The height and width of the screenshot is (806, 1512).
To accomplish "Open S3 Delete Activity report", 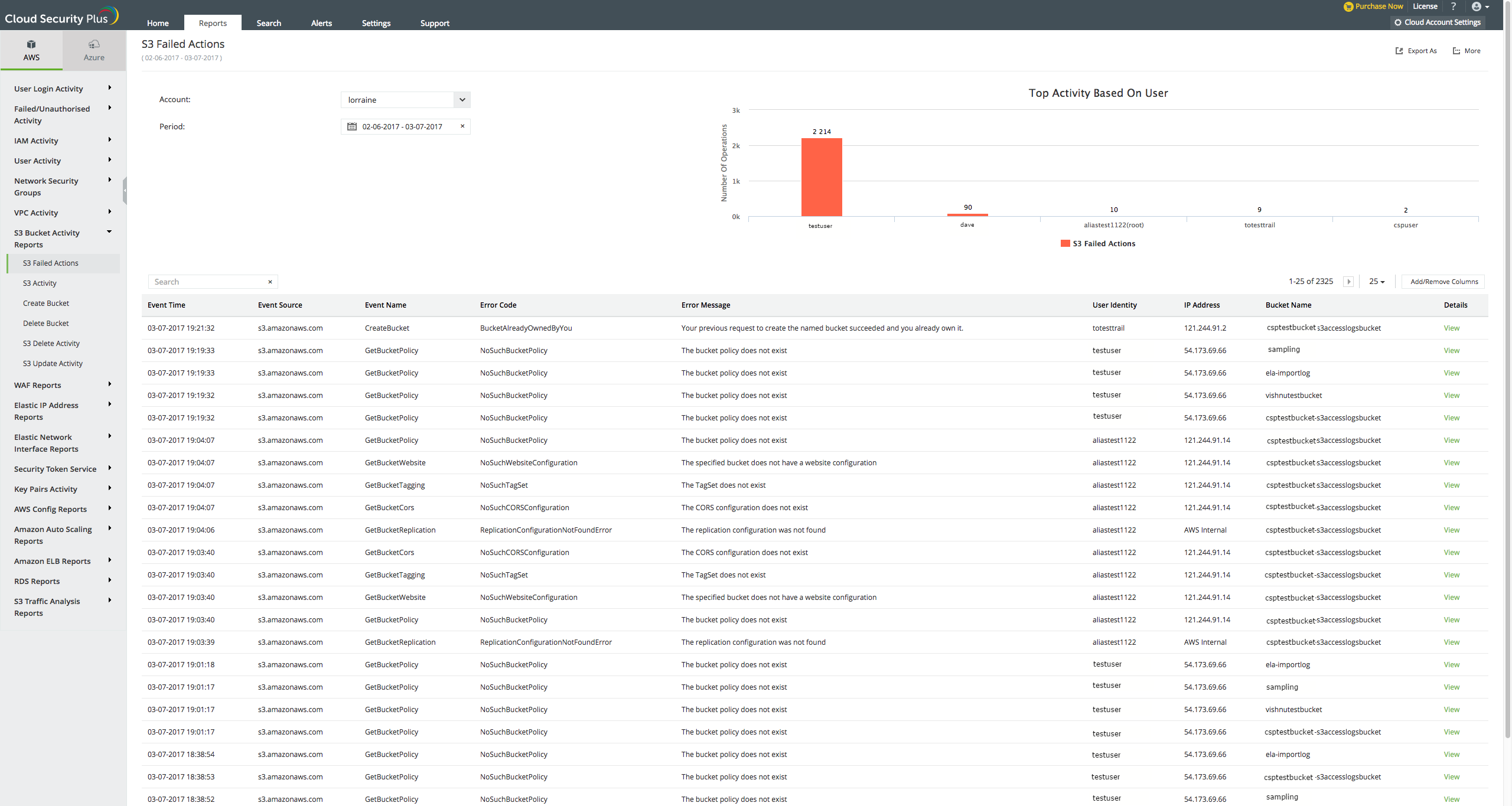I will coord(51,343).
